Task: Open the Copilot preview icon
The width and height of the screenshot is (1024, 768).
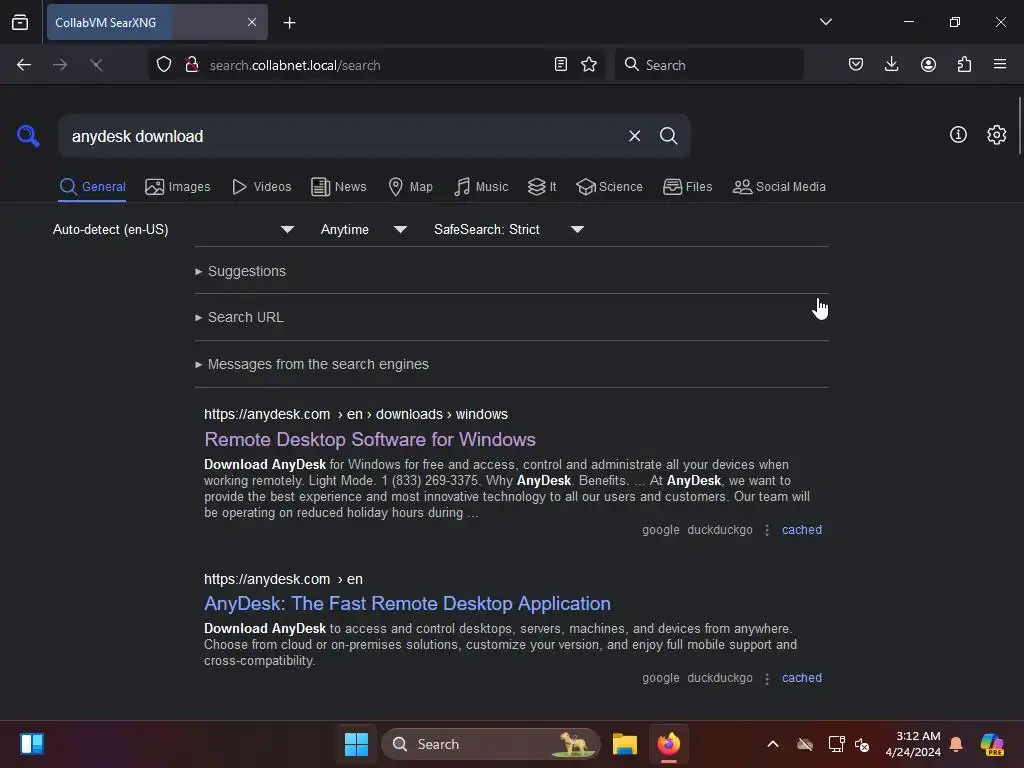Action: [x=992, y=744]
